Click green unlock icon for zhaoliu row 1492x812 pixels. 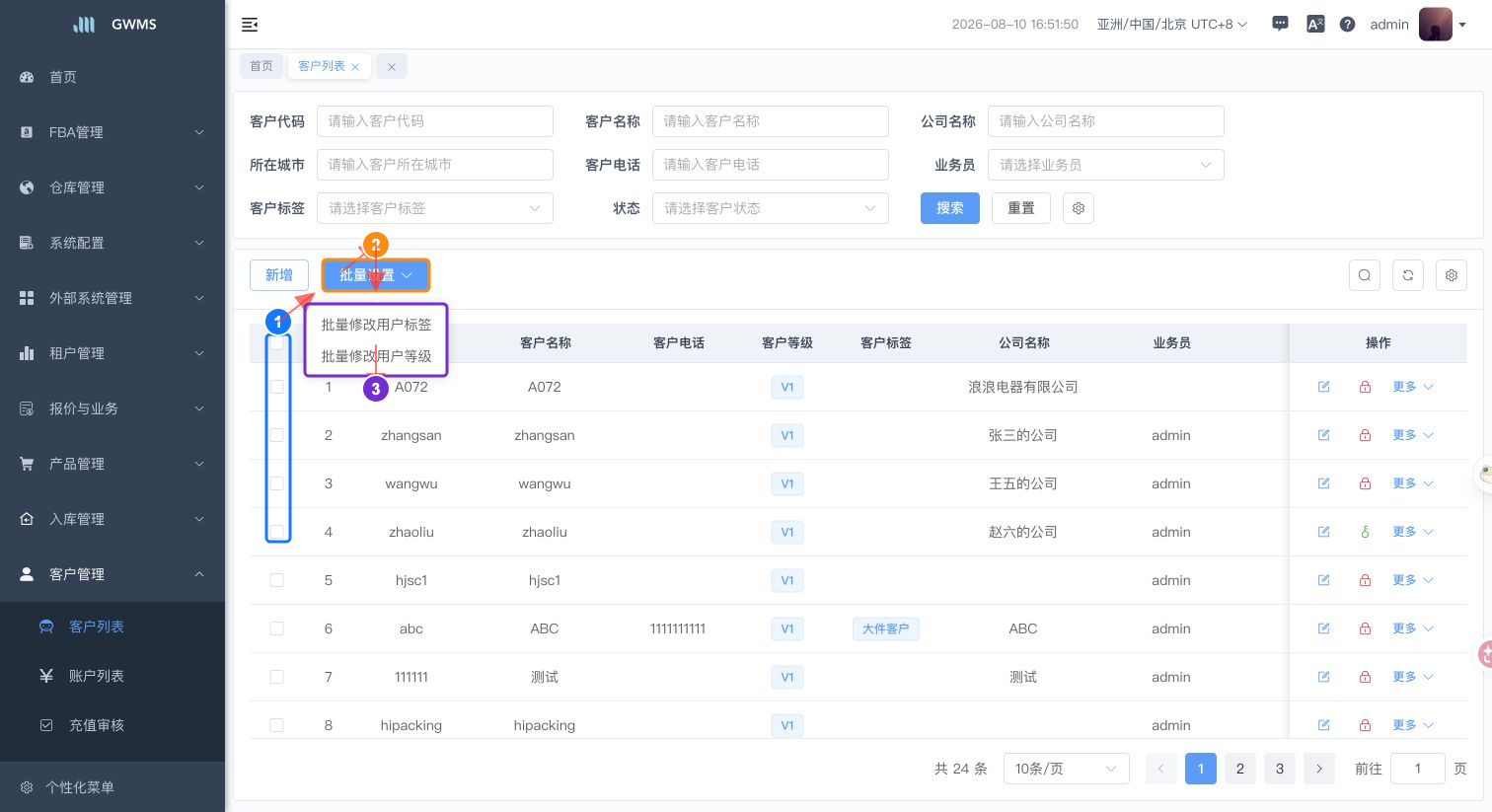coord(1365,532)
